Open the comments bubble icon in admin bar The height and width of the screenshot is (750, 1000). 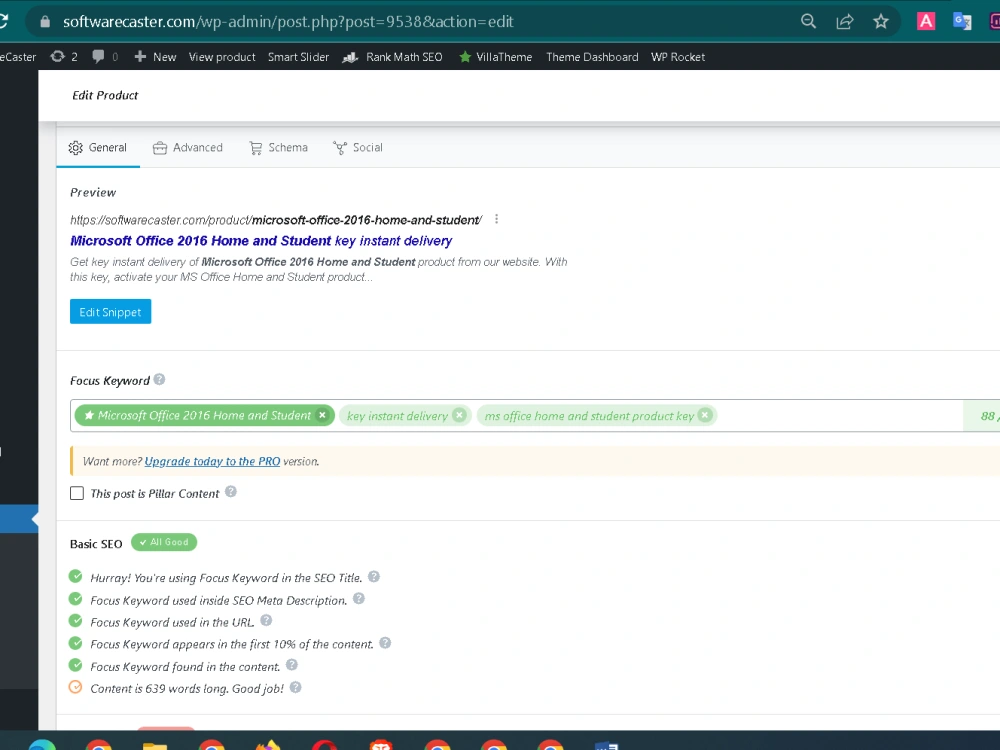tap(98, 57)
